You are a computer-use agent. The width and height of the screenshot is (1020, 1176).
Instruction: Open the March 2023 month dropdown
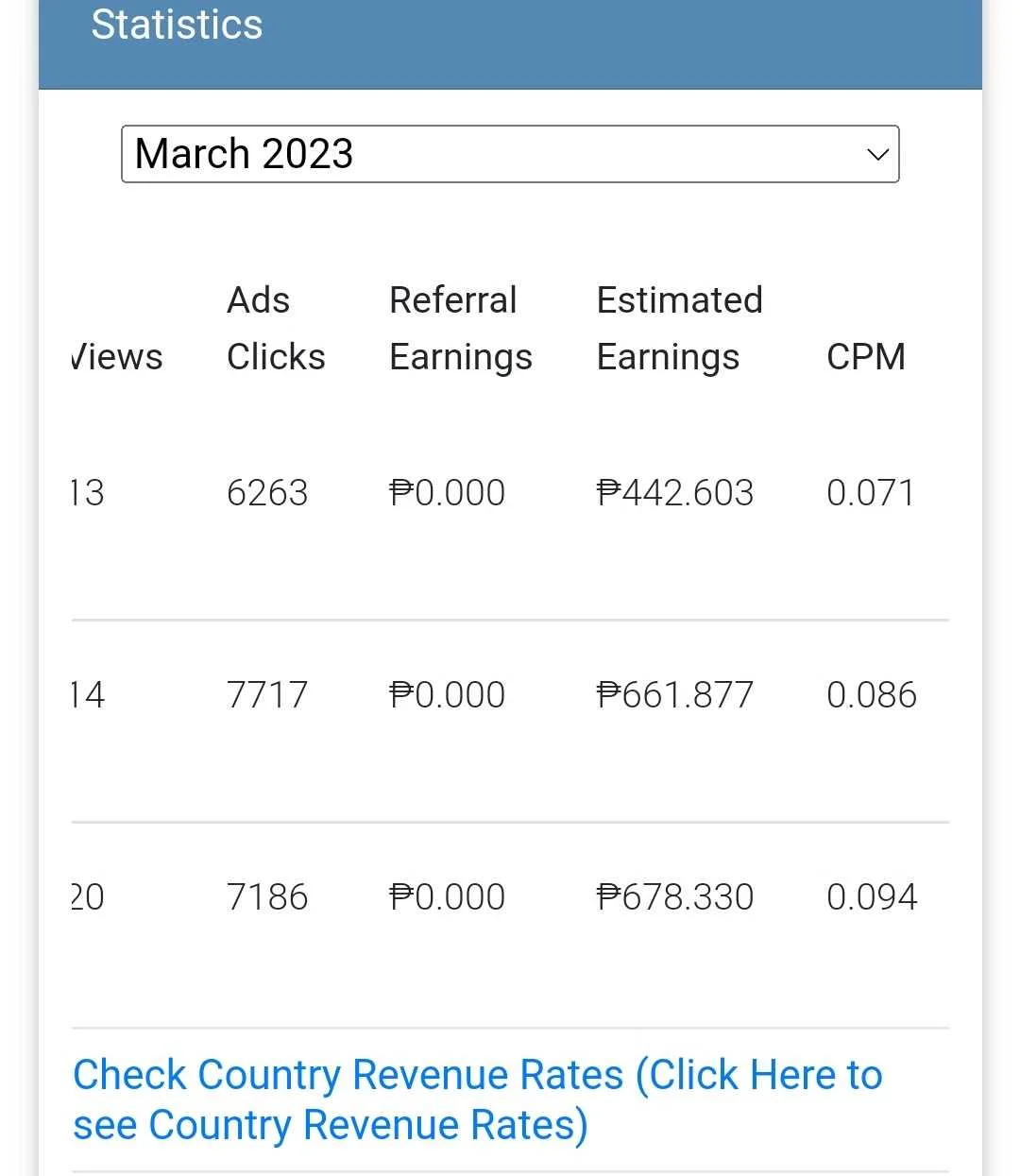click(510, 154)
